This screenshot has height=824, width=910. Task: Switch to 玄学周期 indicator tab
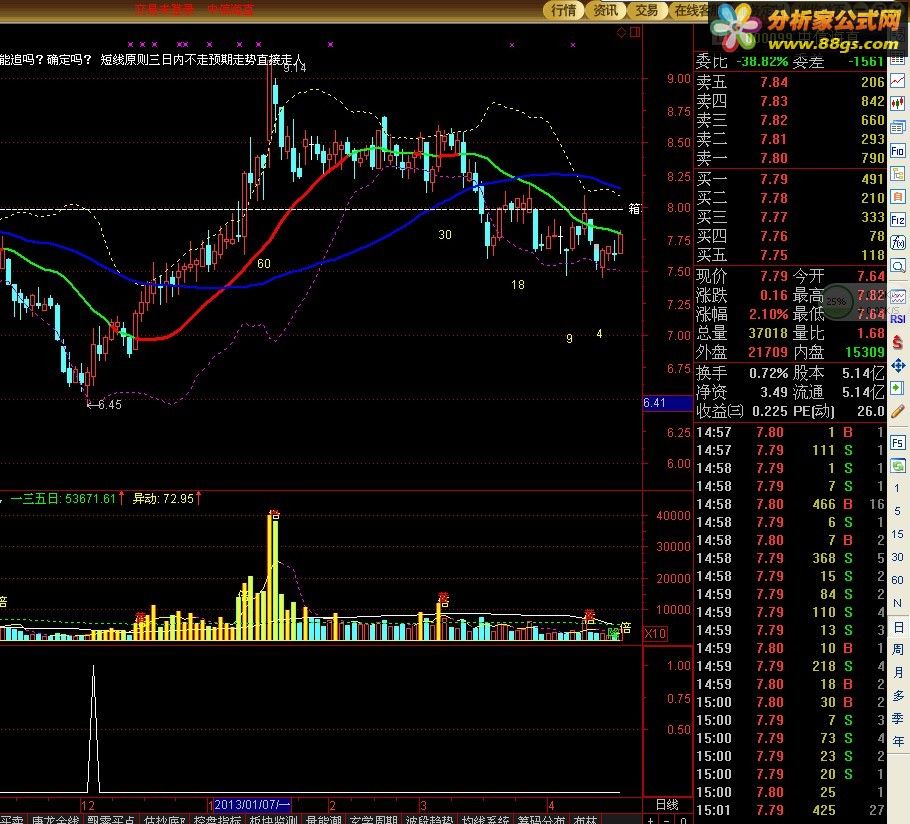pos(374,819)
